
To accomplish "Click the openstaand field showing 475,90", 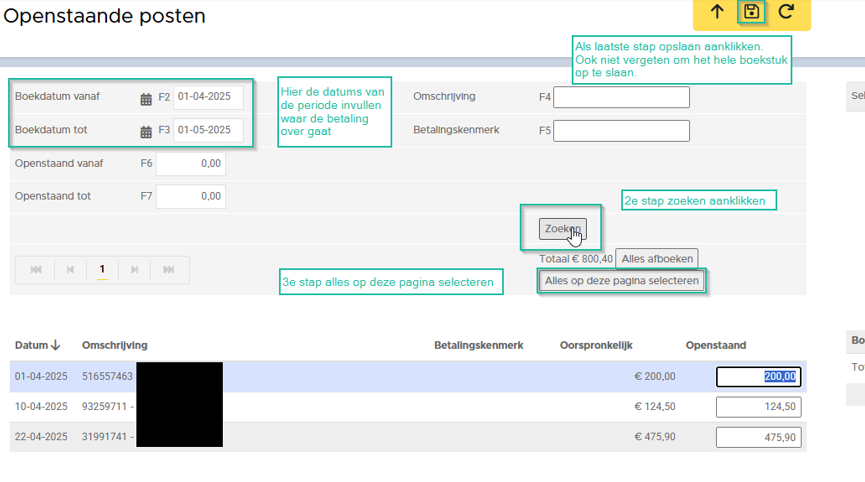I will coord(759,437).
